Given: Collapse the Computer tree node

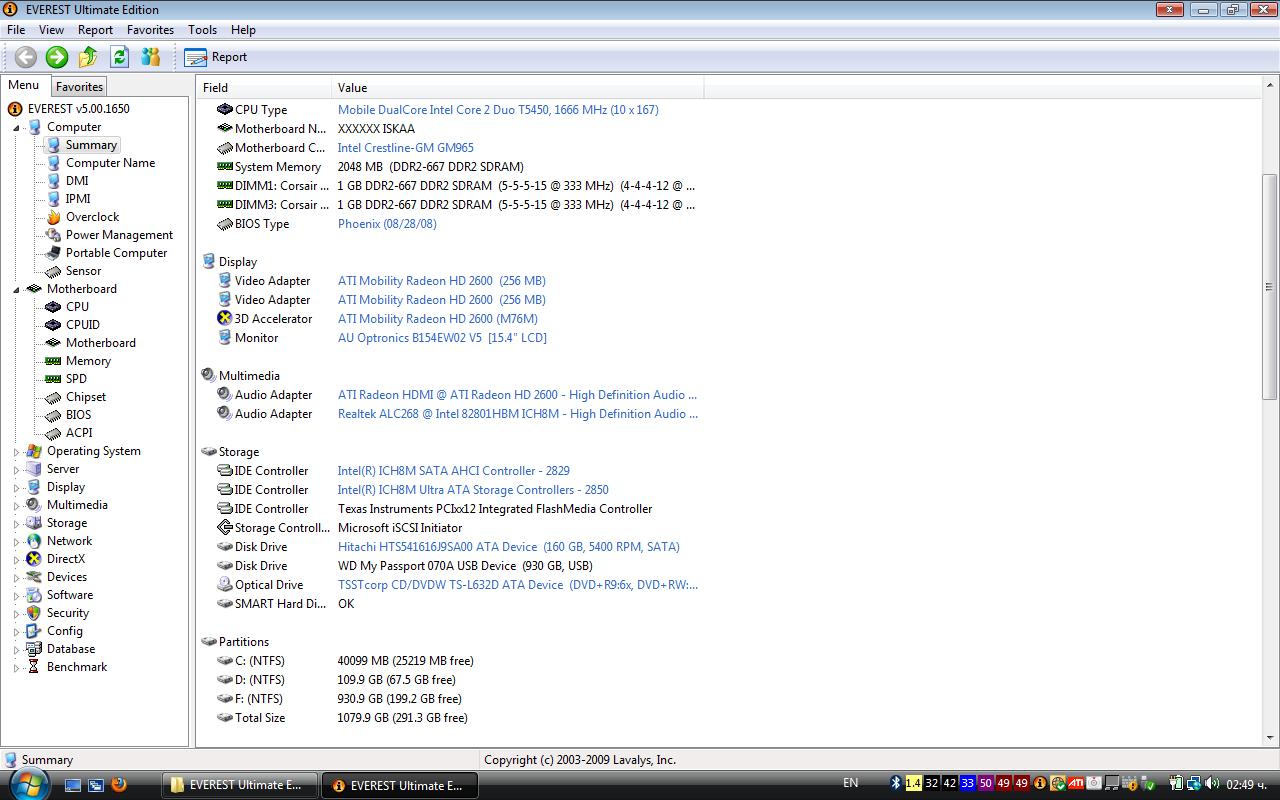Looking at the screenshot, I should pyautogui.click(x=16, y=128).
